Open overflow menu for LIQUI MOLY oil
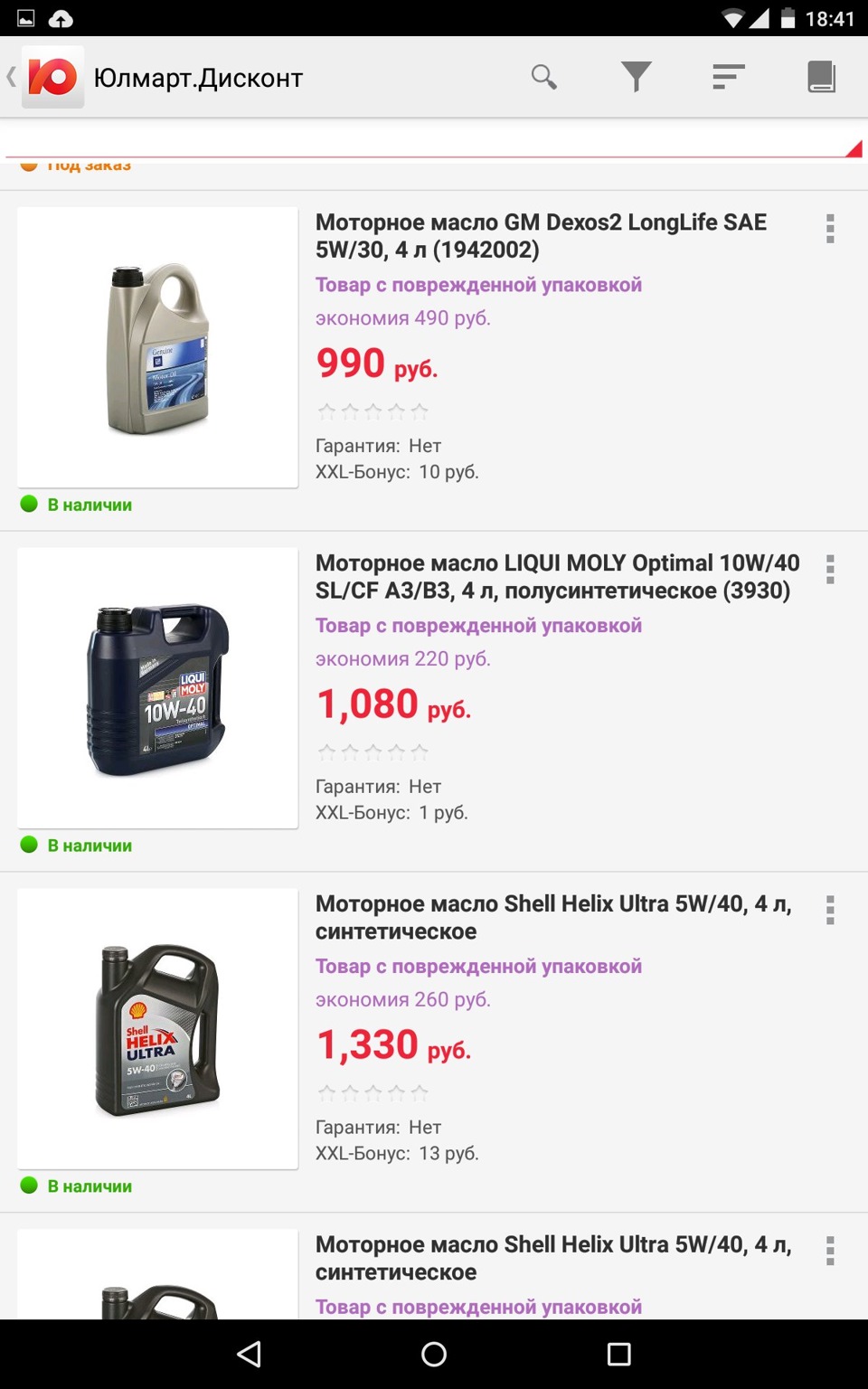 point(830,570)
